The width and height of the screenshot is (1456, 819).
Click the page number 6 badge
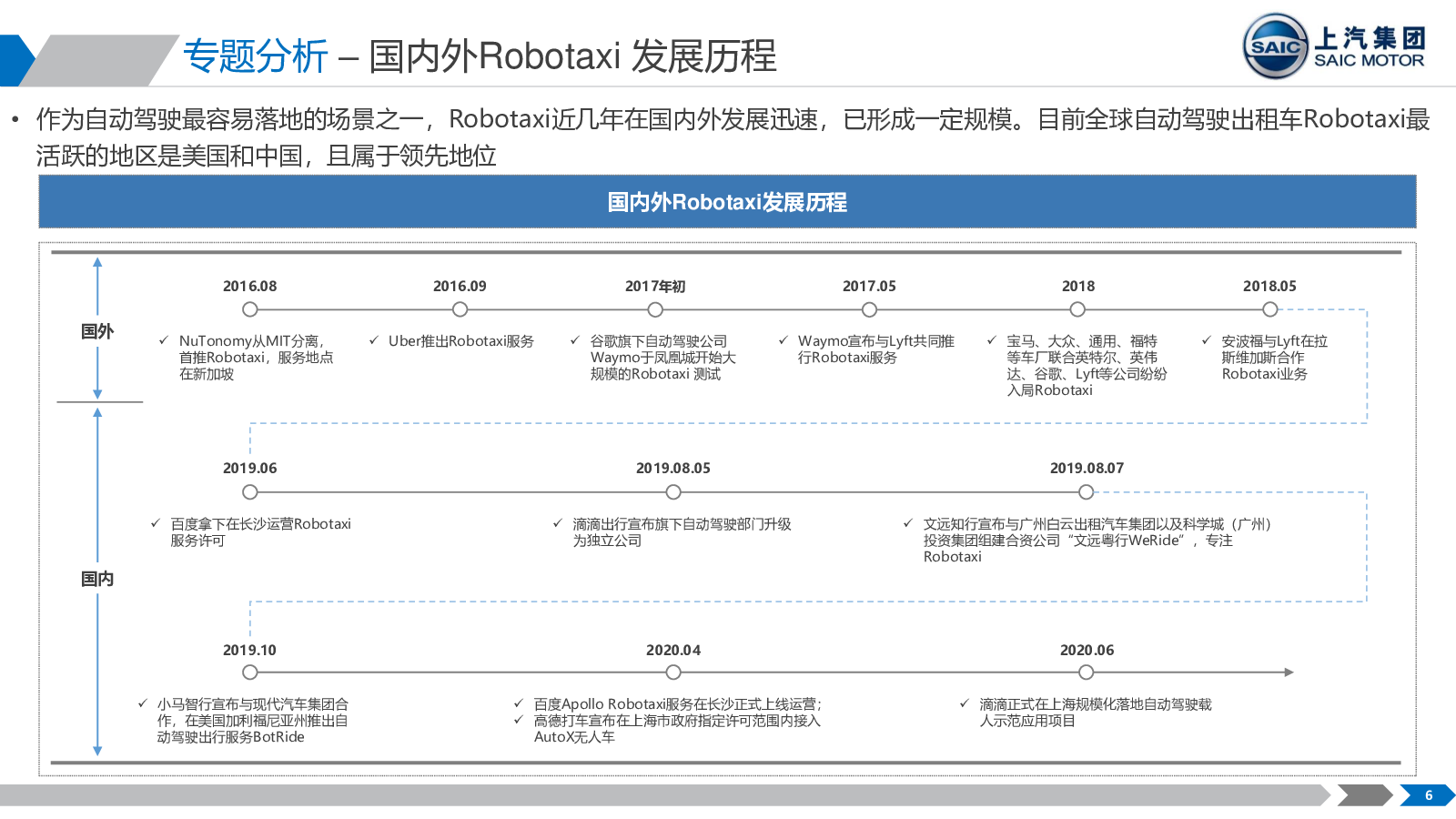1428,795
